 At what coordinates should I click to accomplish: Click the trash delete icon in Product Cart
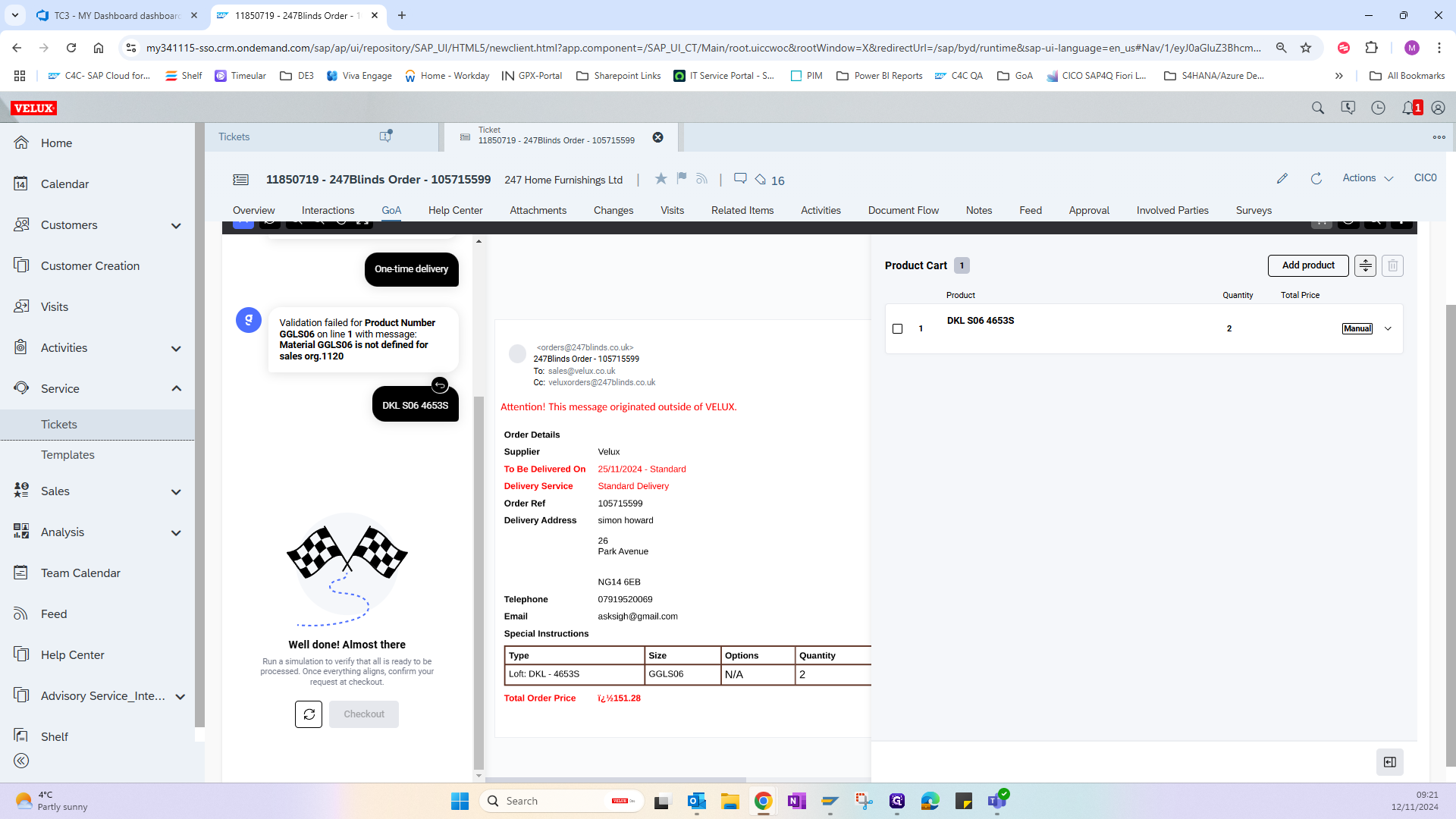click(x=1392, y=265)
